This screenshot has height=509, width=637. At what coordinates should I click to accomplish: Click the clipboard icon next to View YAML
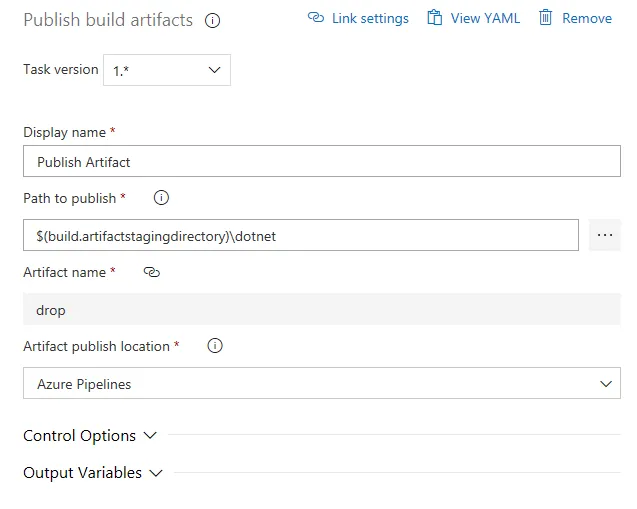click(434, 18)
